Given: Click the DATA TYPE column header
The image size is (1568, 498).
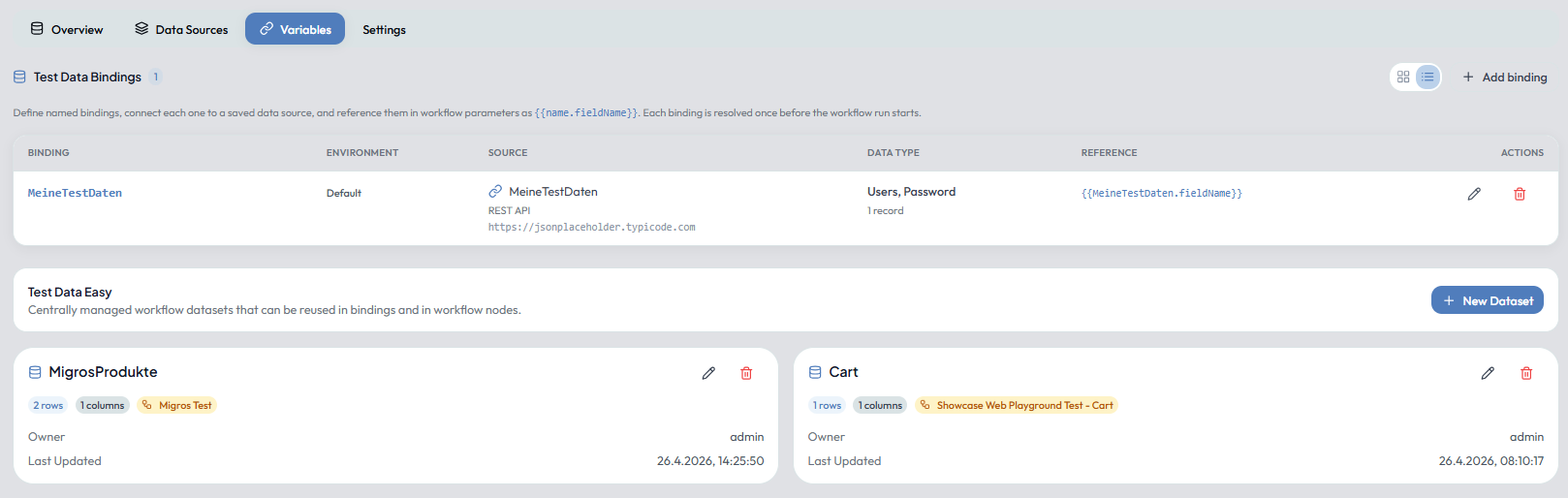Looking at the screenshot, I should click(894, 152).
